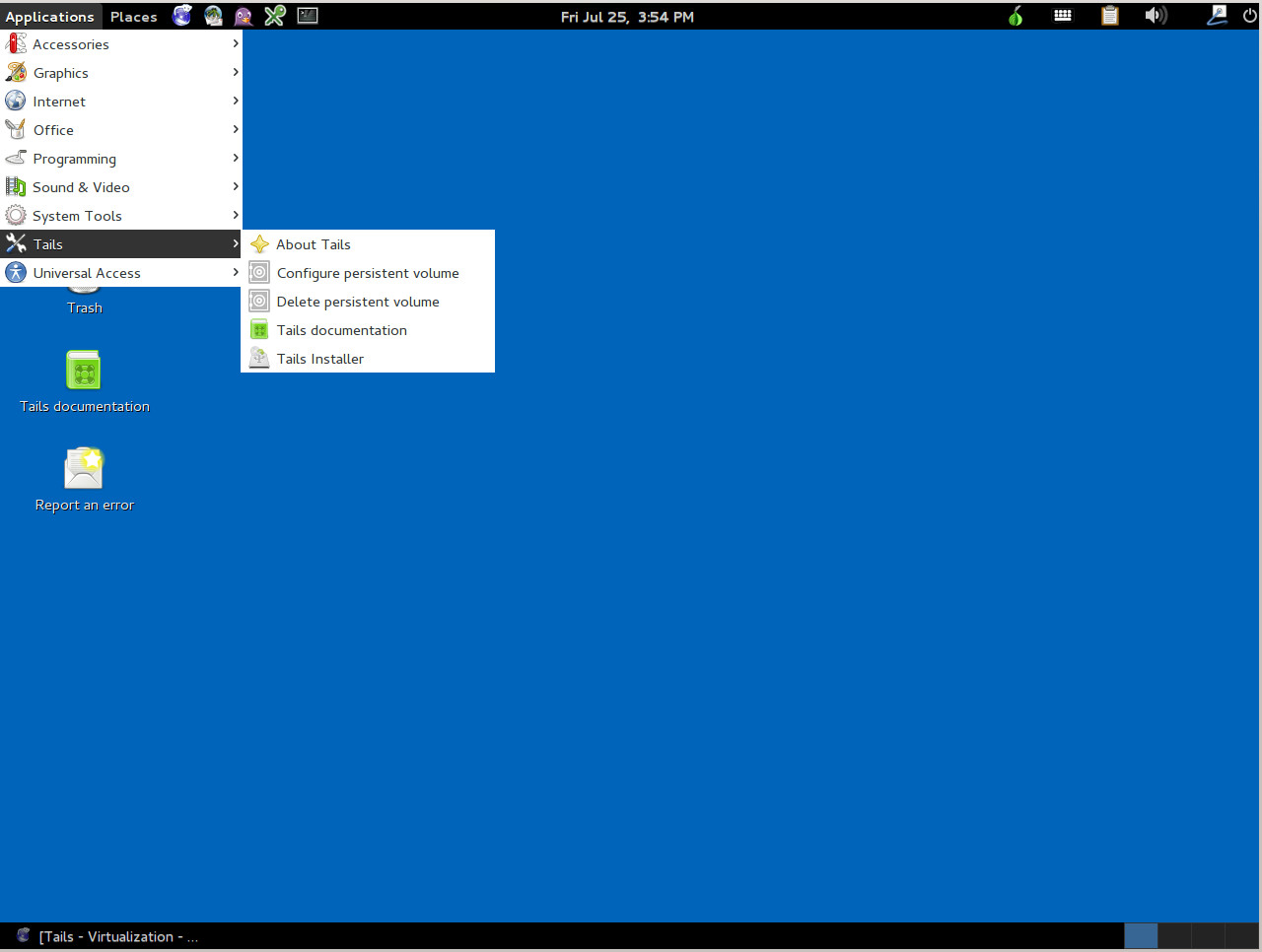Open the virtual keyboard tray icon
The width and height of the screenshot is (1262, 952).
[x=1063, y=16]
